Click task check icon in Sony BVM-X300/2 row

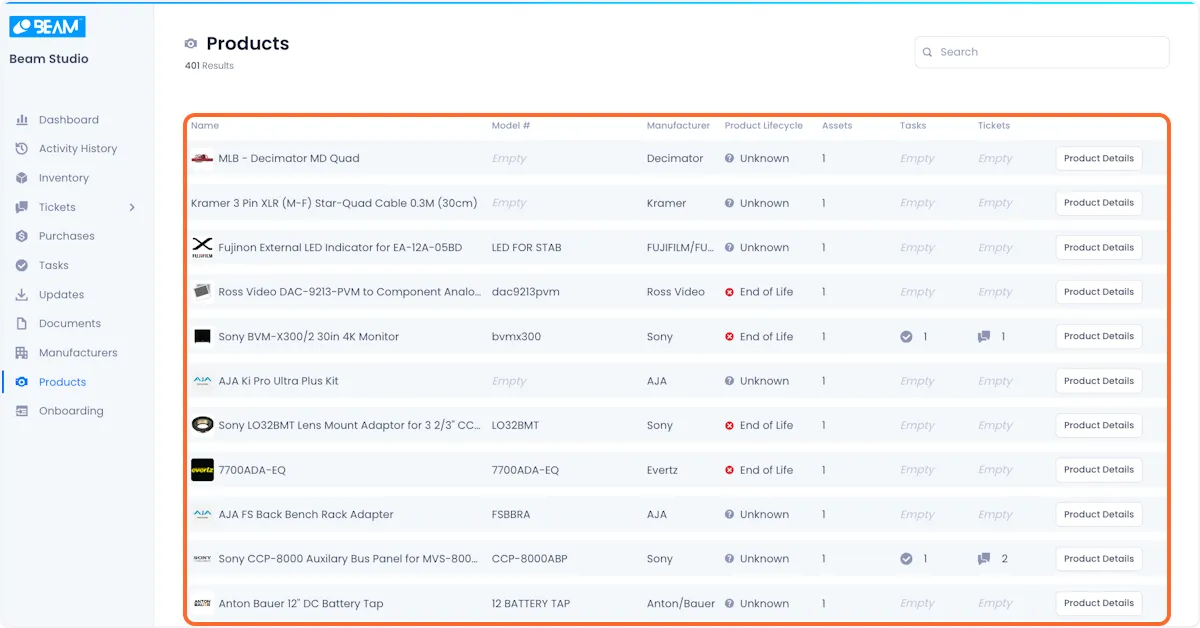(x=906, y=337)
